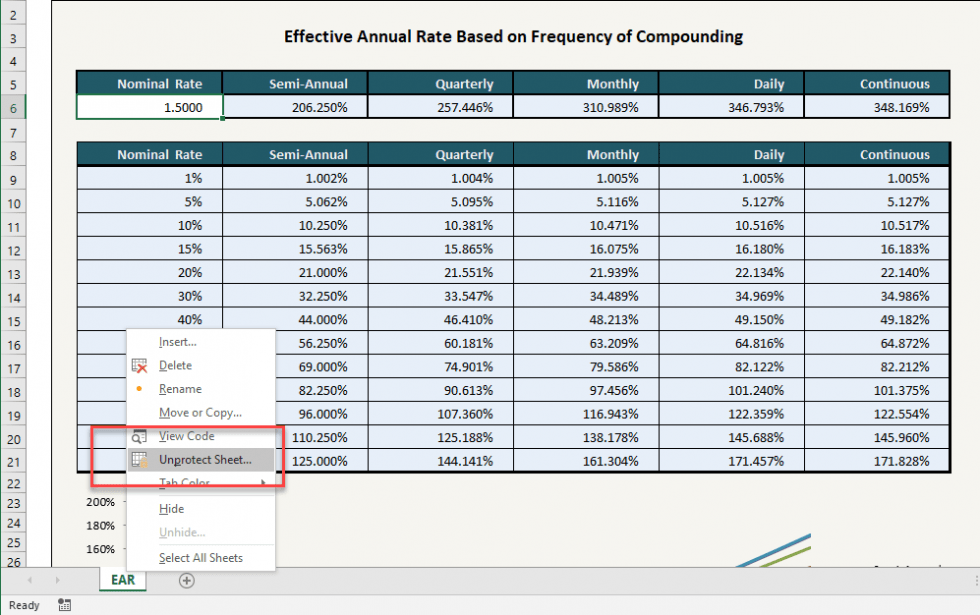Choose Hide to hide the sheet
The height and width of the screenshot is (615, 980).
(x=171, y=508)
